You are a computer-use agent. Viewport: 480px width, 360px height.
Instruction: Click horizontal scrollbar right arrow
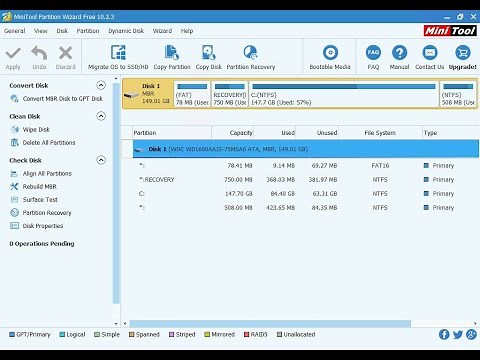tap(475, 324)
